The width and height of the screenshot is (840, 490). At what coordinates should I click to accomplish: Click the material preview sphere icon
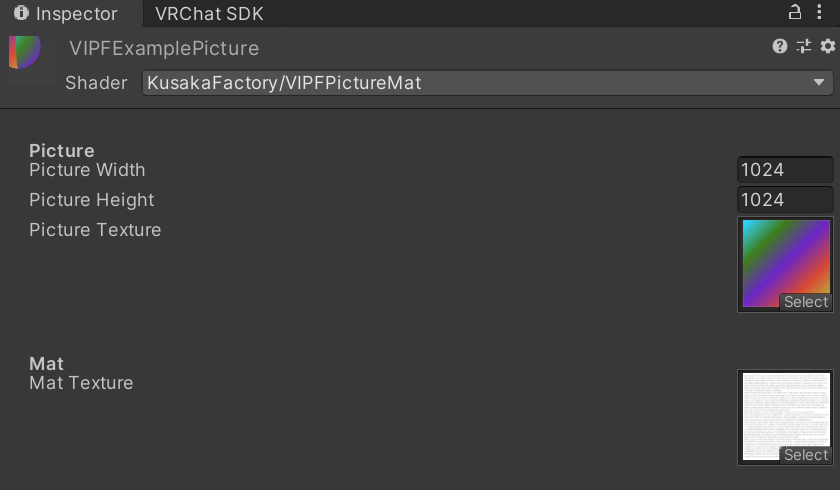(x=25, y=52)
